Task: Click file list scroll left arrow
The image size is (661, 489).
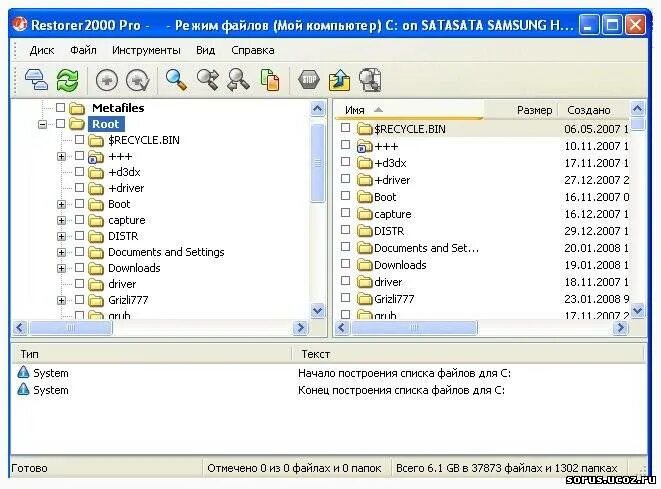Action: [x=343, y=328]
